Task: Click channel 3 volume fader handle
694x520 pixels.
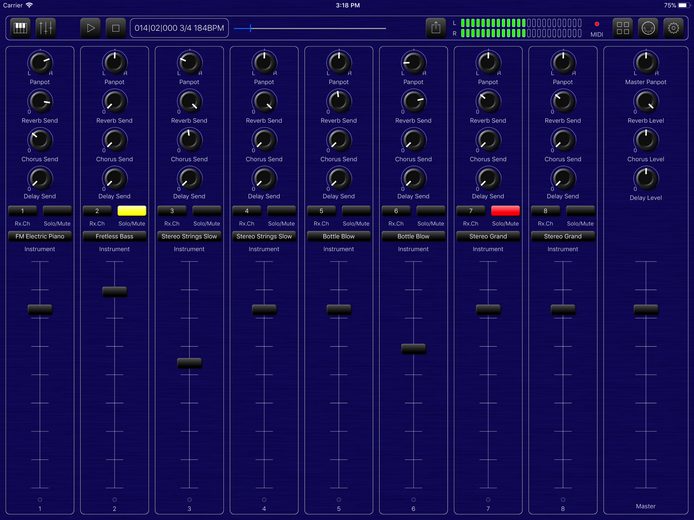Action: tap(189, 363)
